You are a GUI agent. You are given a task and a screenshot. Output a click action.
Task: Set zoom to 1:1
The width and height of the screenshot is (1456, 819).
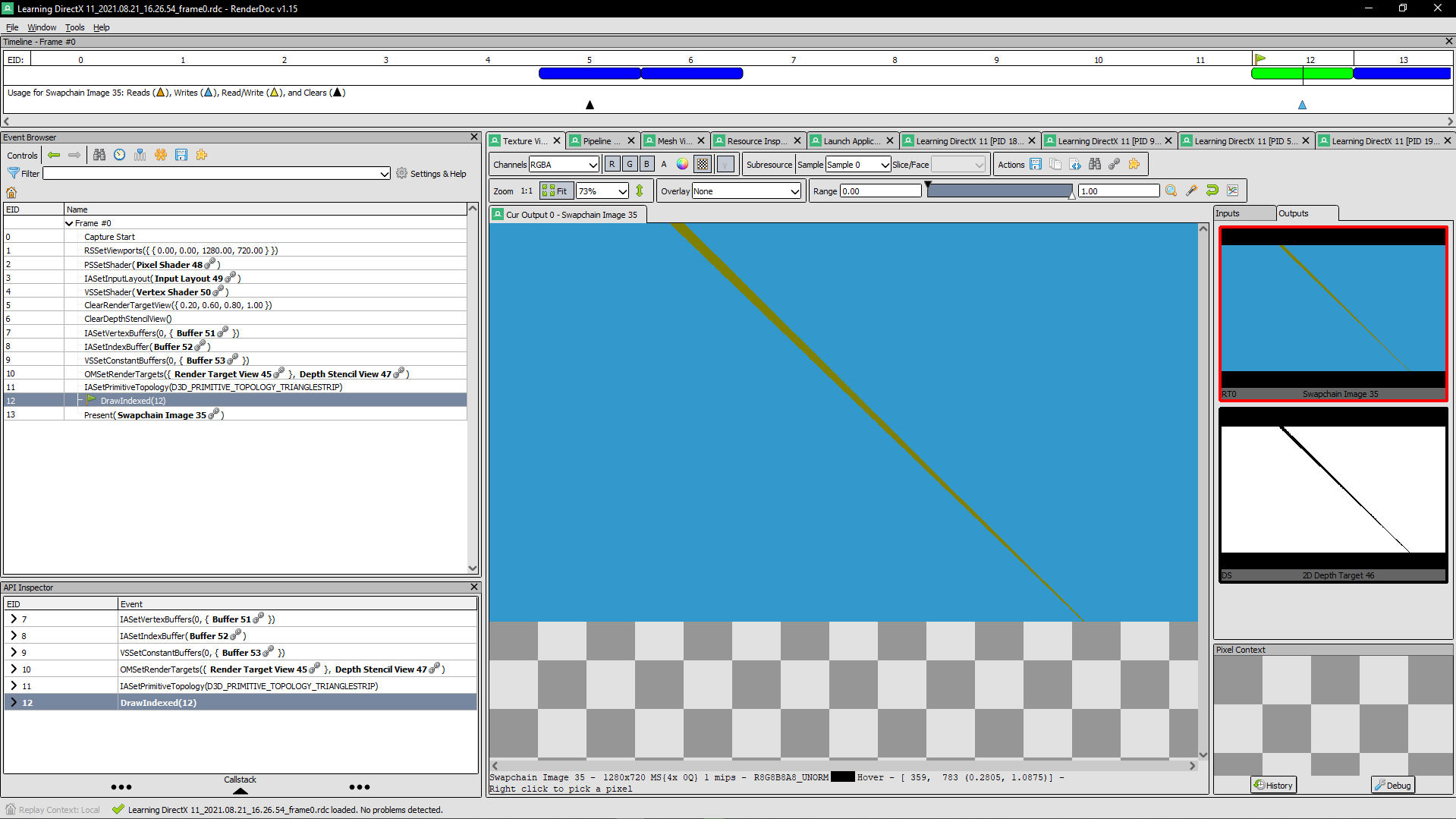pos(527,191)
